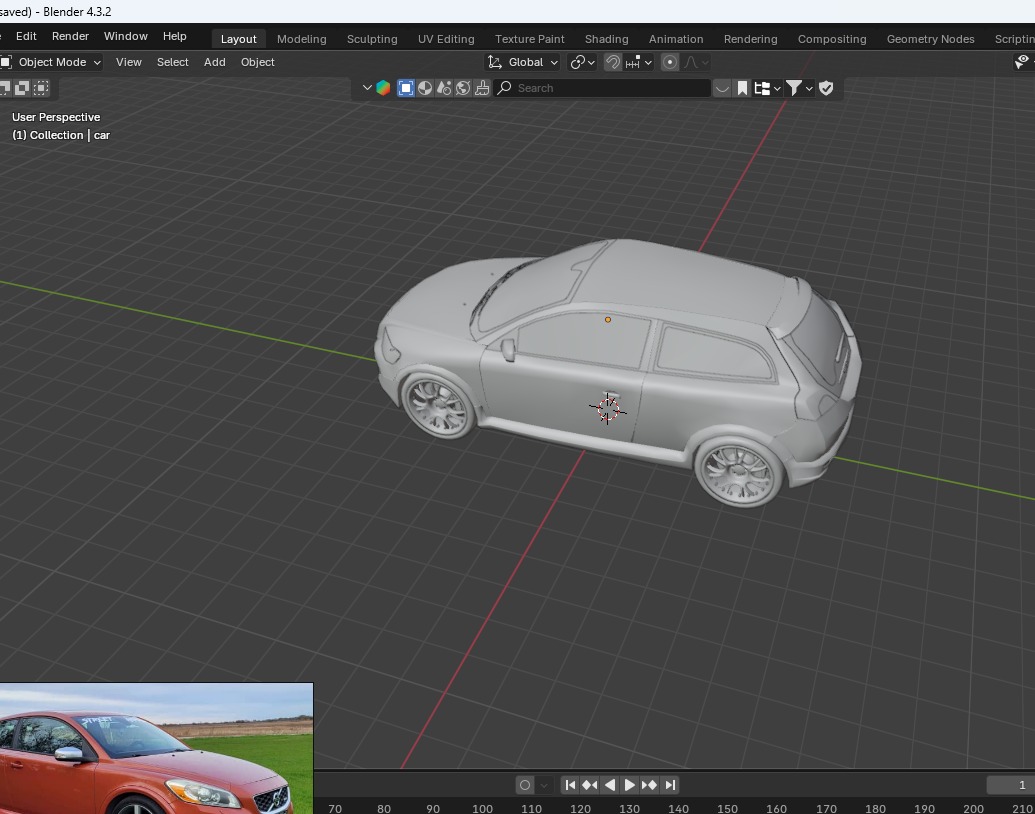Open the Help menu

pos(175,36)
